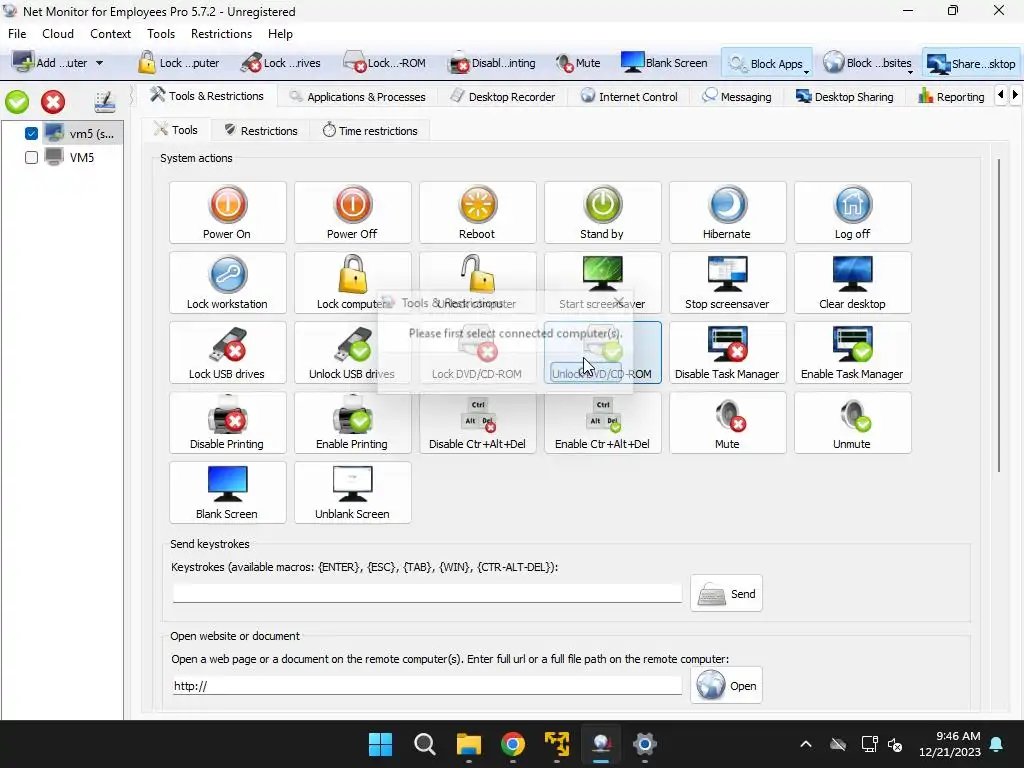Switch to Desktop Recorder tab

coord(503,97)
